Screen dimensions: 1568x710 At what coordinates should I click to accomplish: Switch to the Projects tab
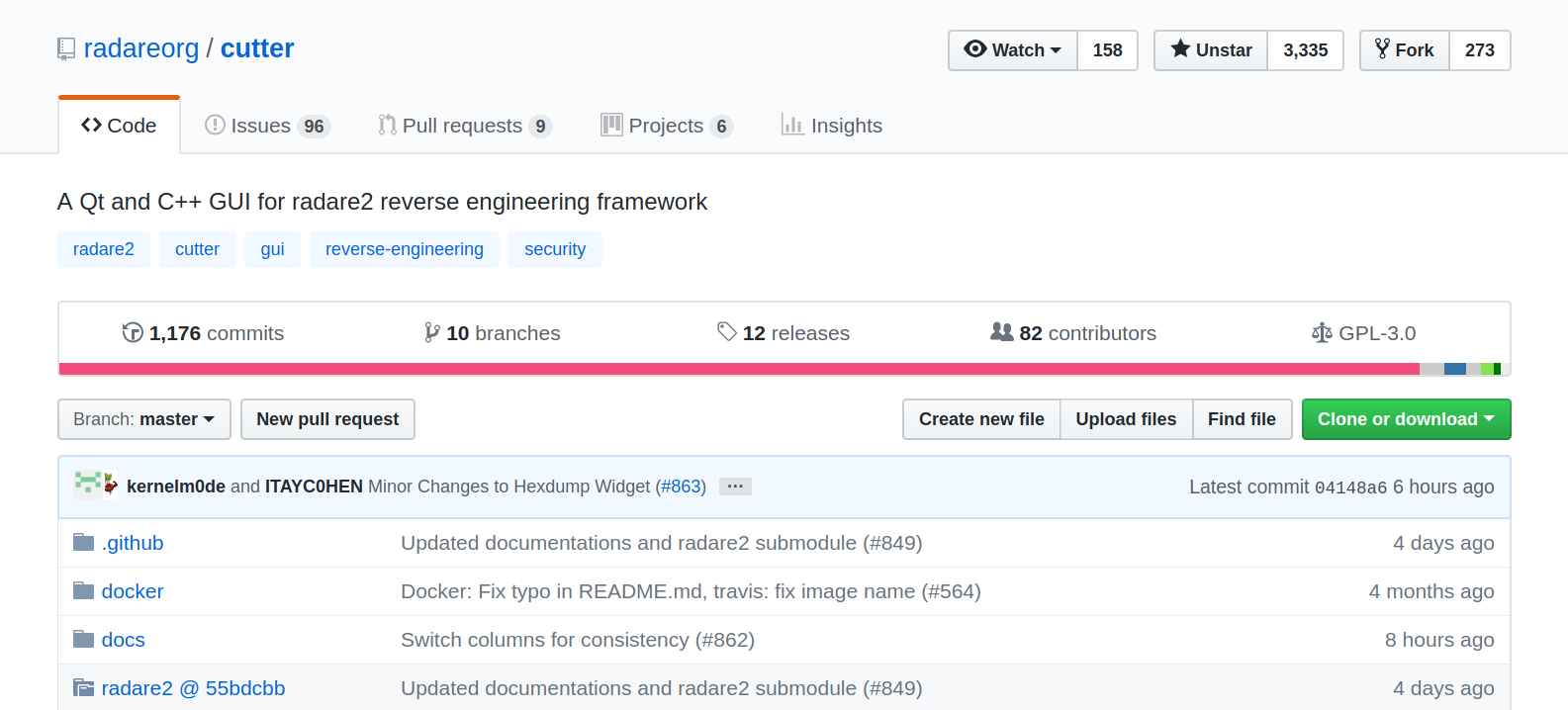tap(667, 126)
